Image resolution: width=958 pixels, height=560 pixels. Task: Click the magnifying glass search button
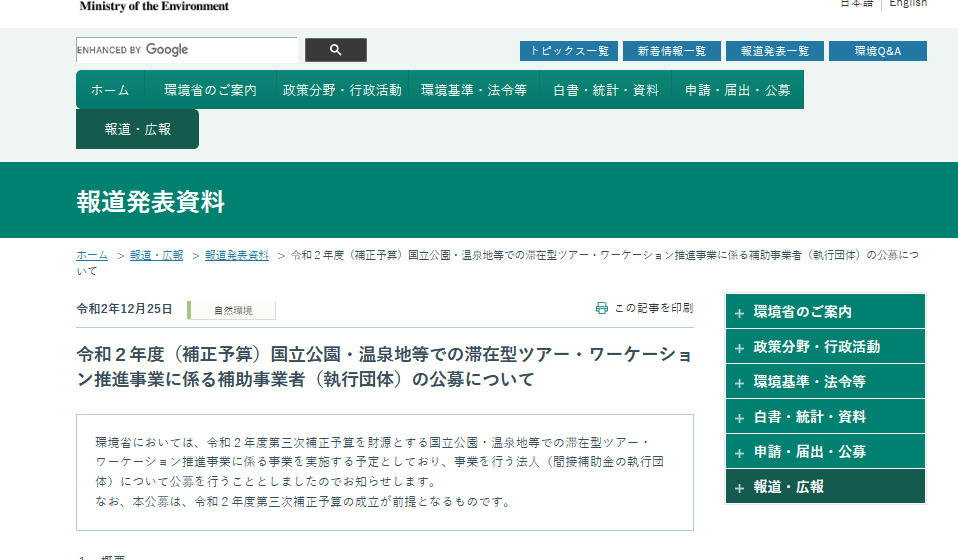coord(335,50)
